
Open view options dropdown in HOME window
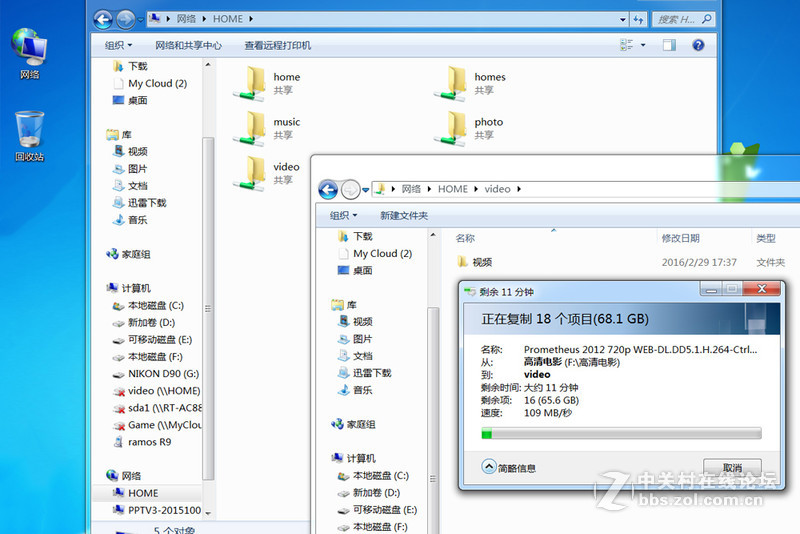tap(643, 45)
